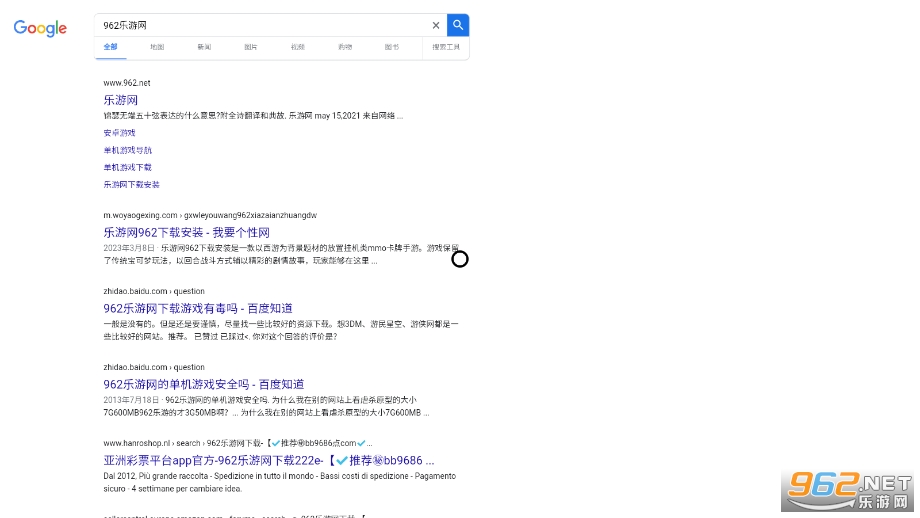Focus the search field containing 962乐游网
Screen dimensions: 920x518
click(262, 25)
